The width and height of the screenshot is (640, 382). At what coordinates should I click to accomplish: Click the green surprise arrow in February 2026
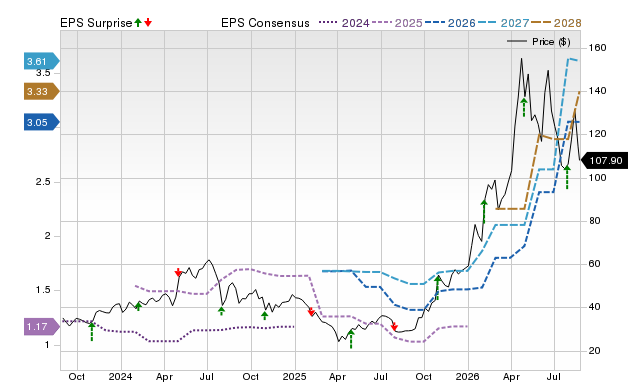tap(484, 211)
